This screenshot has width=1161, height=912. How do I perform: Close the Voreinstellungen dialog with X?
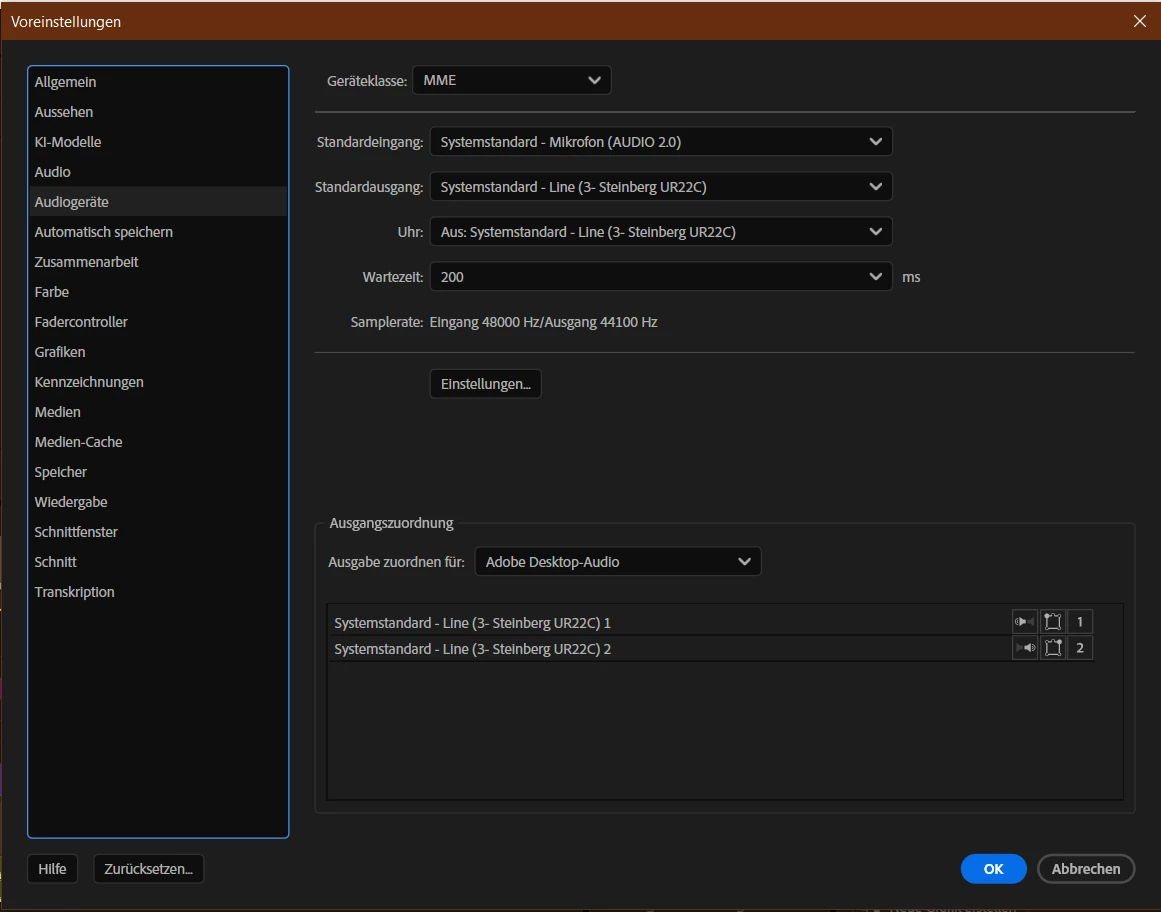coord(1140,21)
